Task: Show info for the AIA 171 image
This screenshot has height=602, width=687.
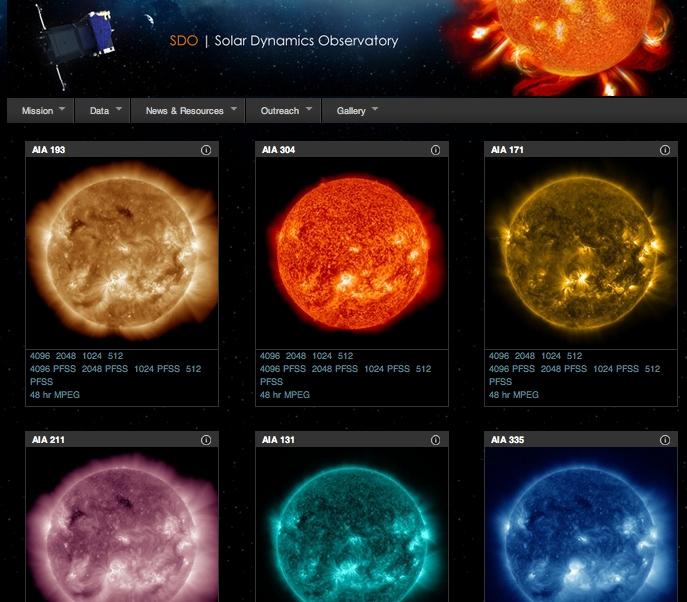Action: pyautogui.click(x=665, y=150)
